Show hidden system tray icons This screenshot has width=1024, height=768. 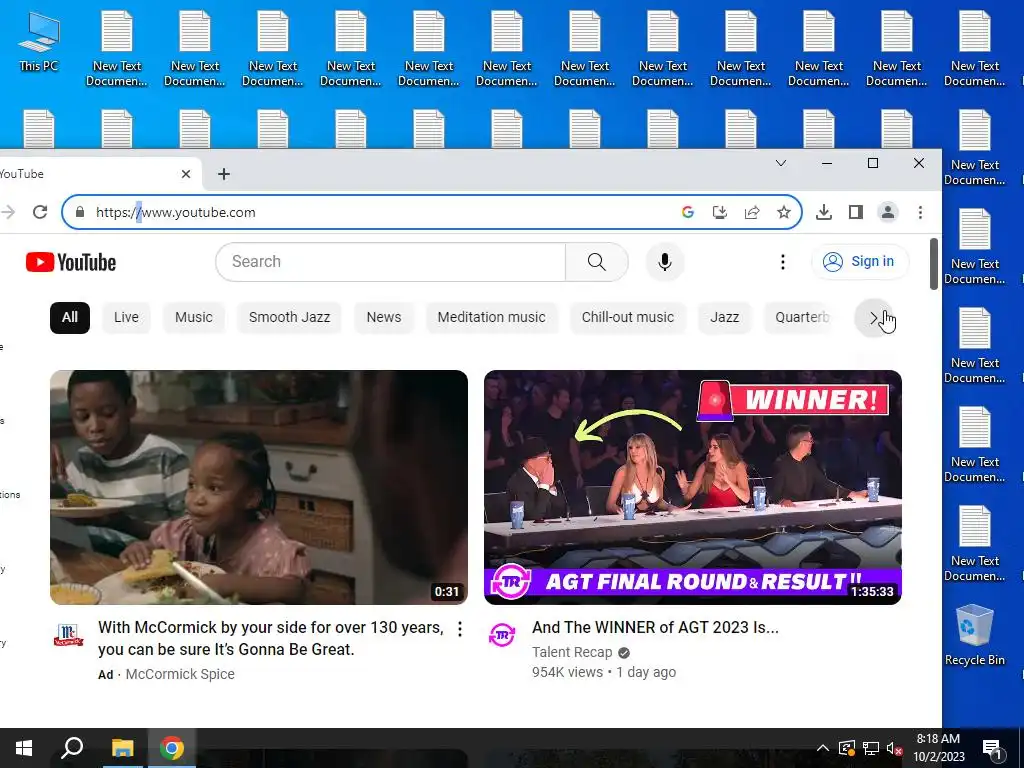(823, 748)
